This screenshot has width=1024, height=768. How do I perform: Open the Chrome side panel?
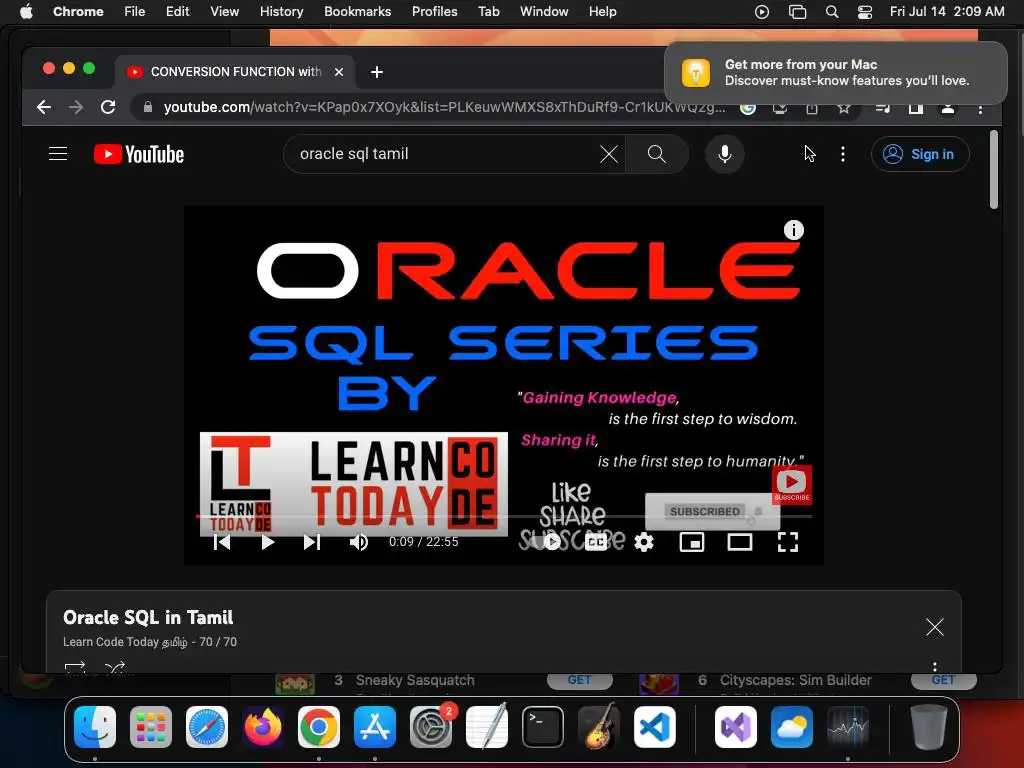click(916, 108)
